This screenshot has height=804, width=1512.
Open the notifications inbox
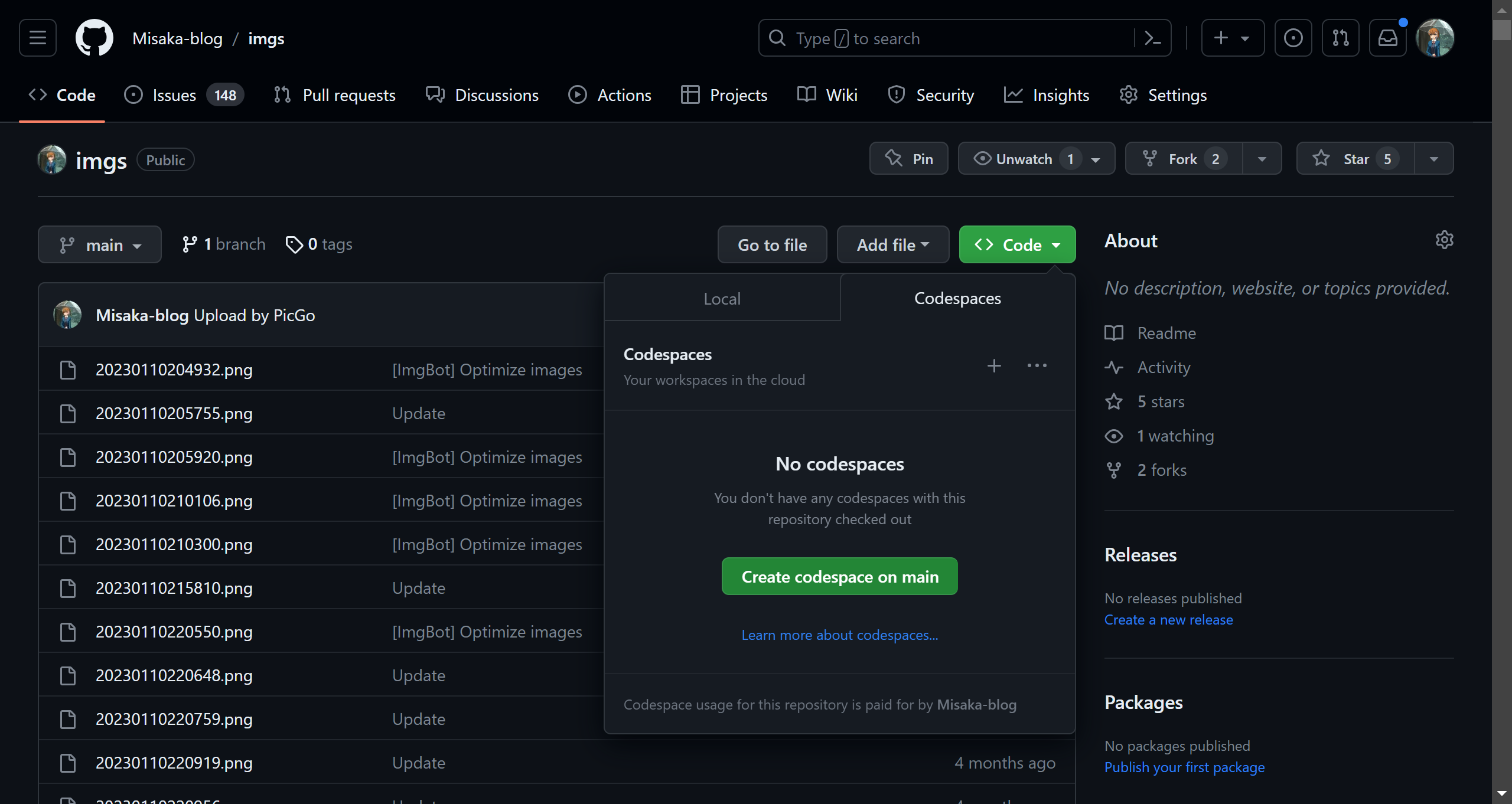click(1387, 38)
